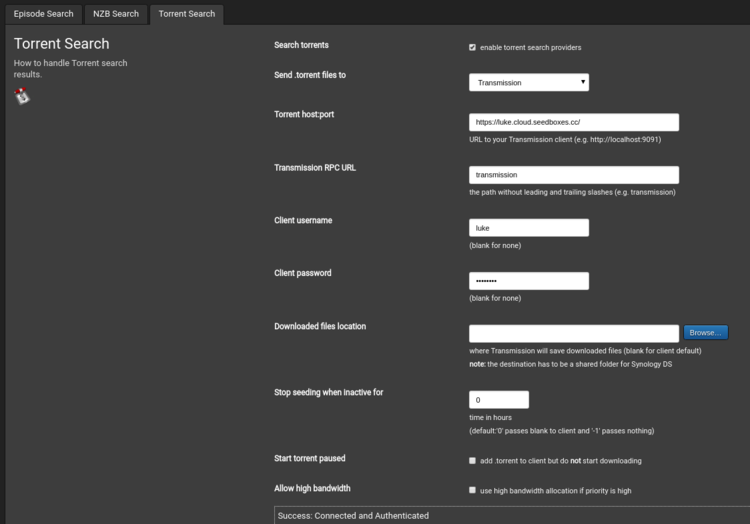The image size is (750, 524).
Task: Click the Allow high bandwidth setting label
Action: [x=312, y=488]
